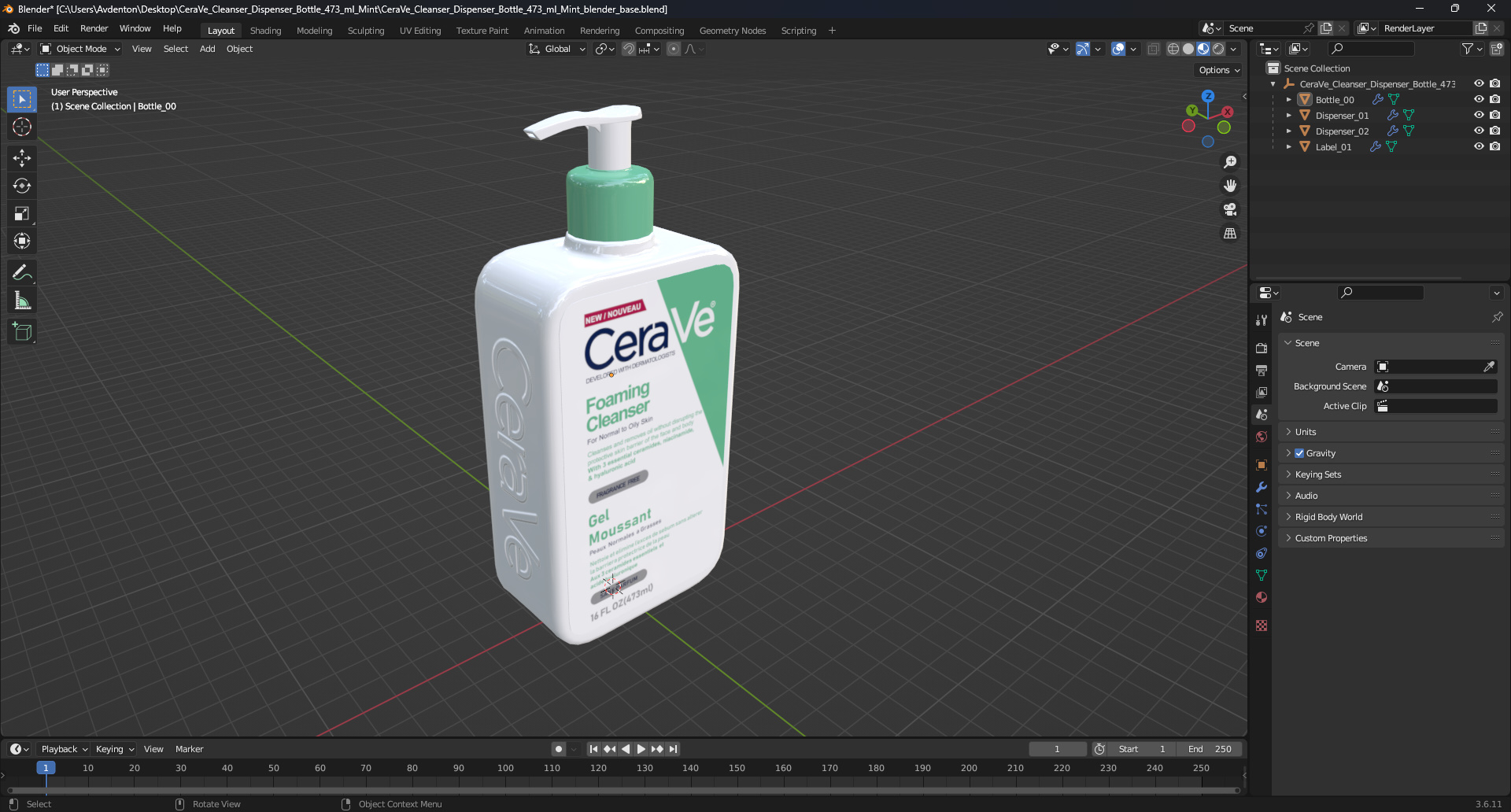Click the outliner search field
Viewport: 1511px width, 812px height.
pos(1370,49)
